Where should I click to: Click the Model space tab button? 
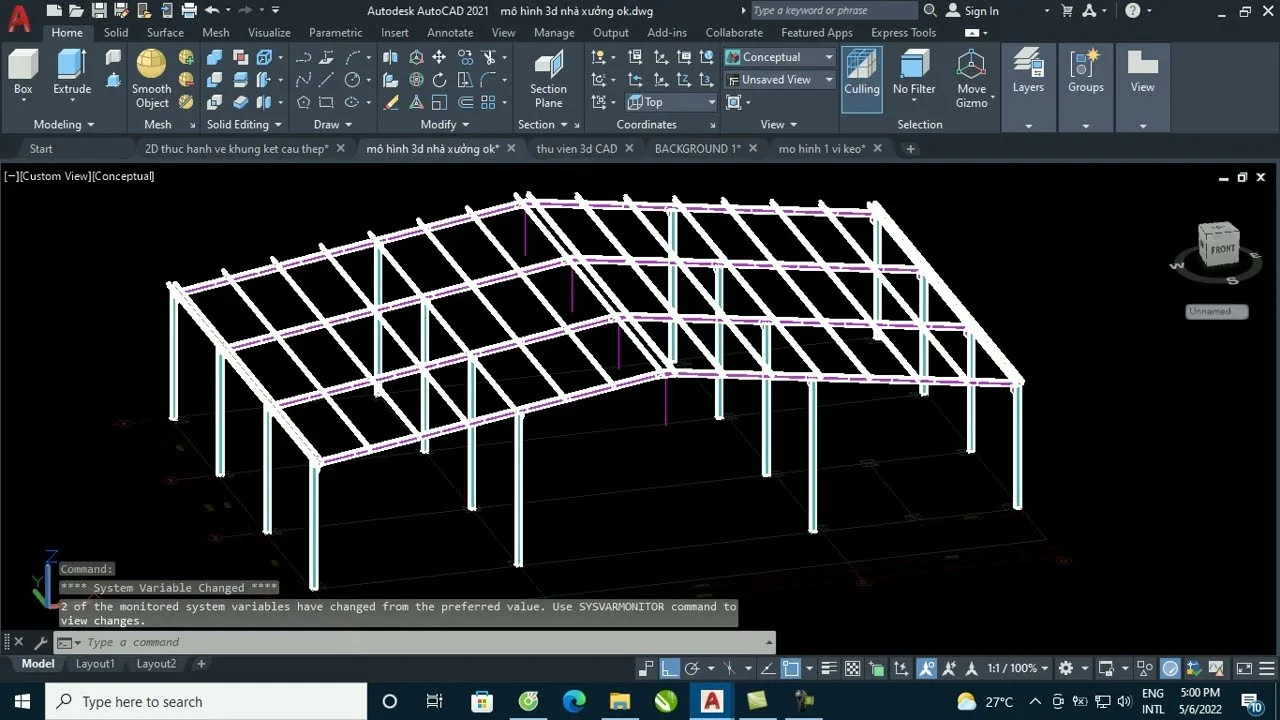[38, 664]
